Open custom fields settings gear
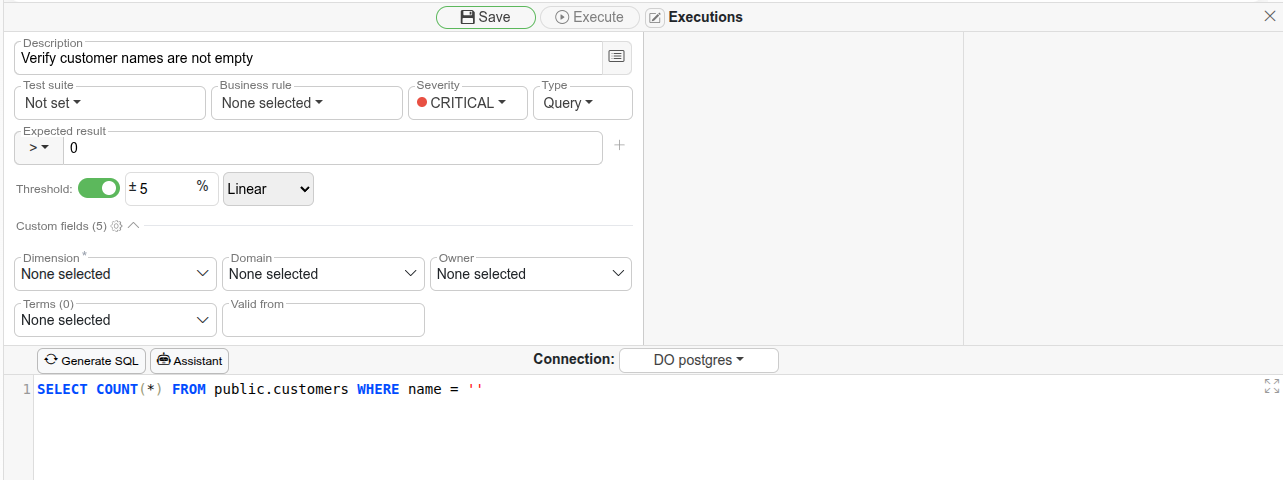Viewport: 1283px width, 480px height. [x=116, y=226]
